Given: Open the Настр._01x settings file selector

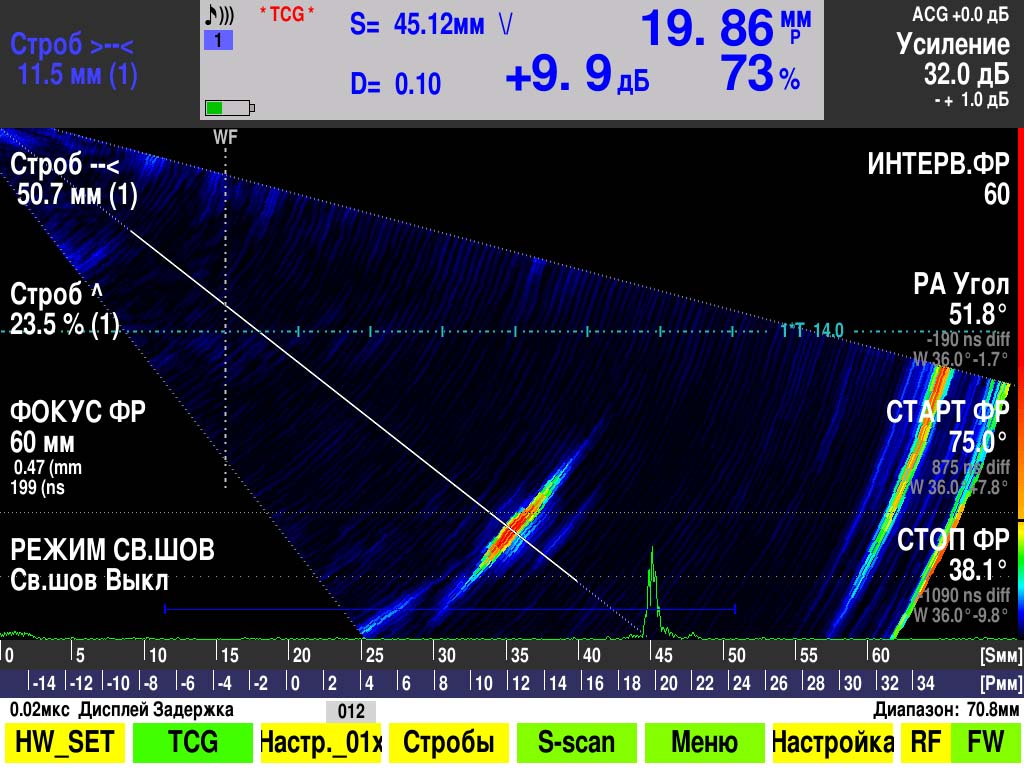Looking at the screenshot, I should pos(321,743).
